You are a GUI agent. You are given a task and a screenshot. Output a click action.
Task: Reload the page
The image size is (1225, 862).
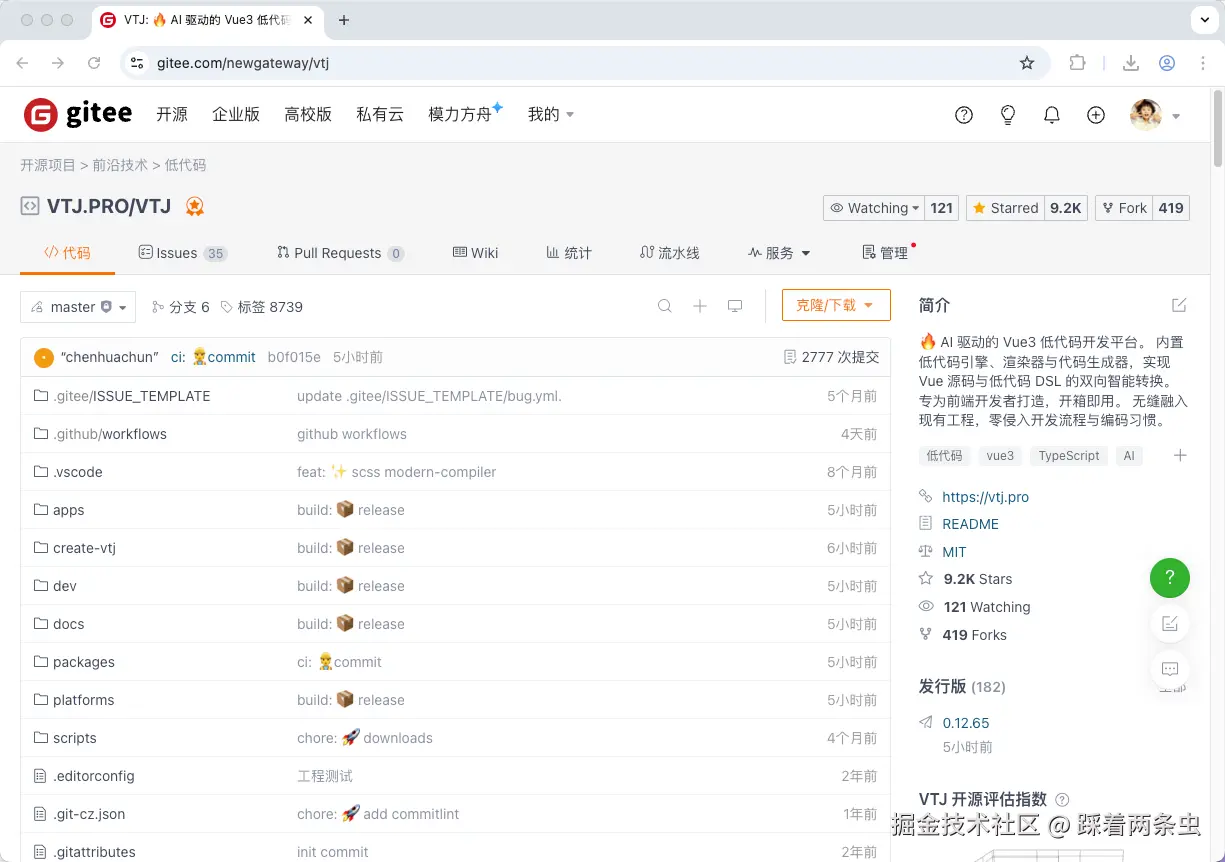(x=94, y=63)
